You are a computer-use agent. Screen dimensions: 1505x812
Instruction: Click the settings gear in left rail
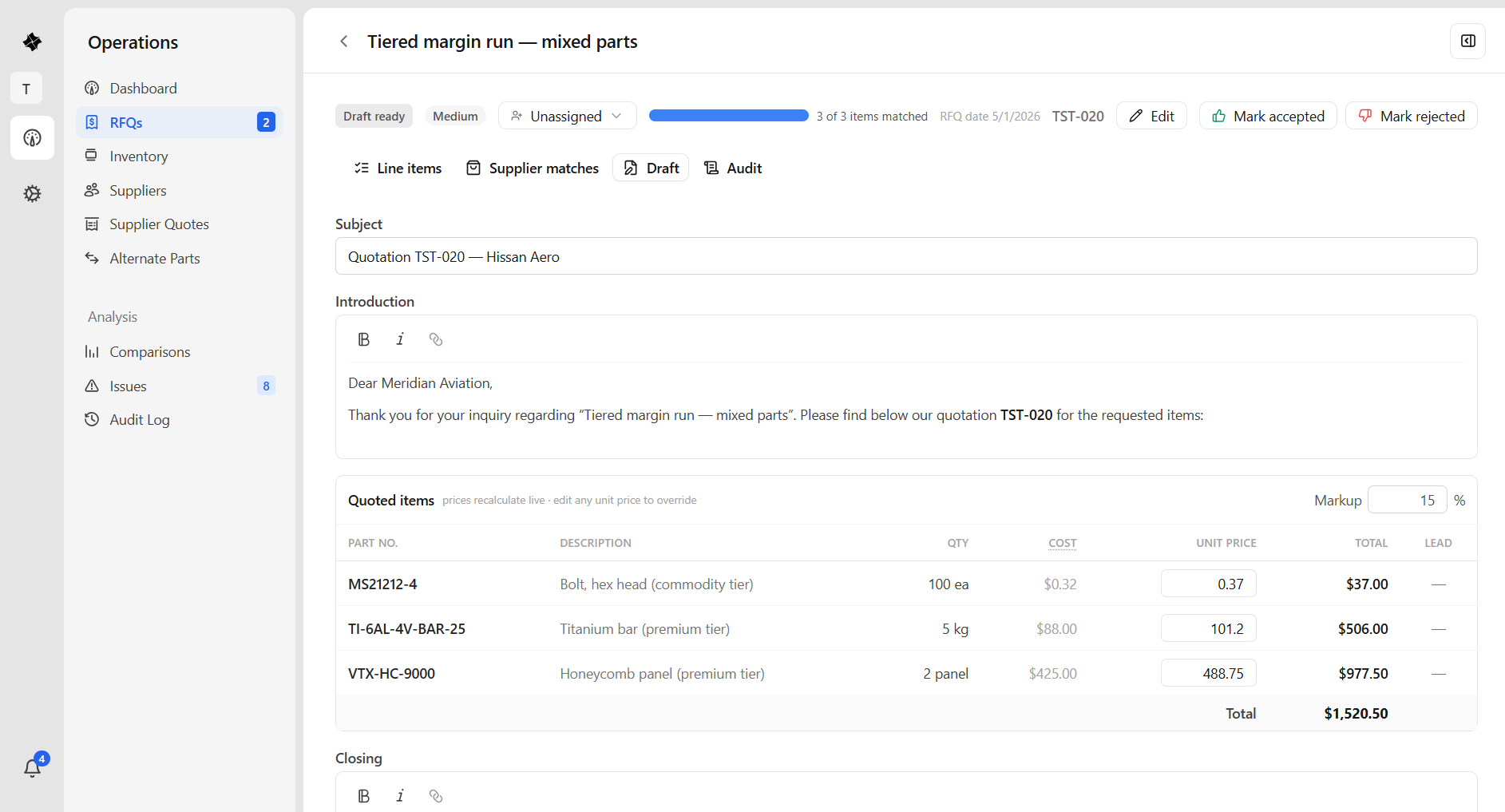click(32, 193)
